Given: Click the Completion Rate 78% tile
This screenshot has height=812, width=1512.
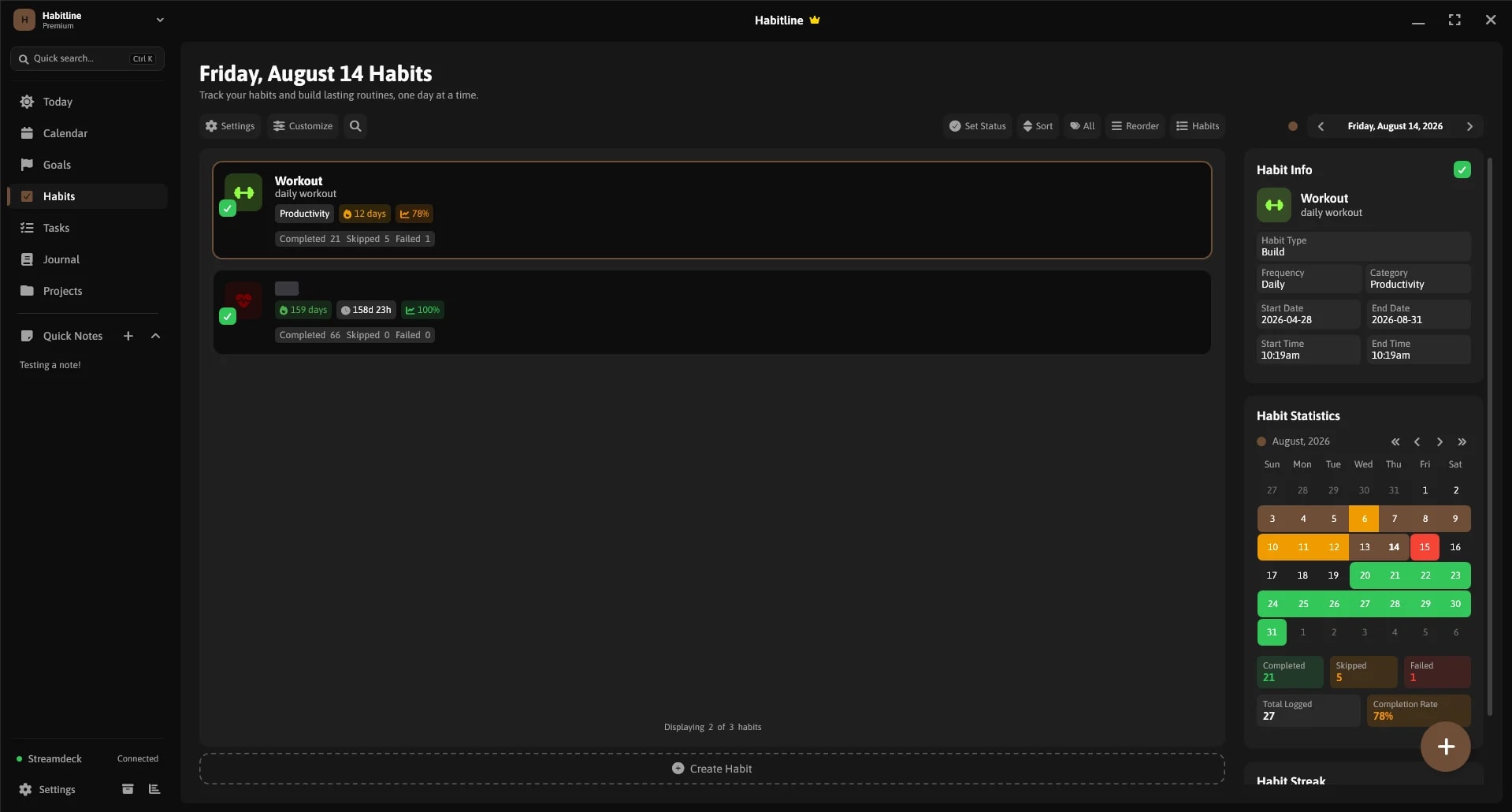Looking at the screenshot, I should [x=1418, y=710].
